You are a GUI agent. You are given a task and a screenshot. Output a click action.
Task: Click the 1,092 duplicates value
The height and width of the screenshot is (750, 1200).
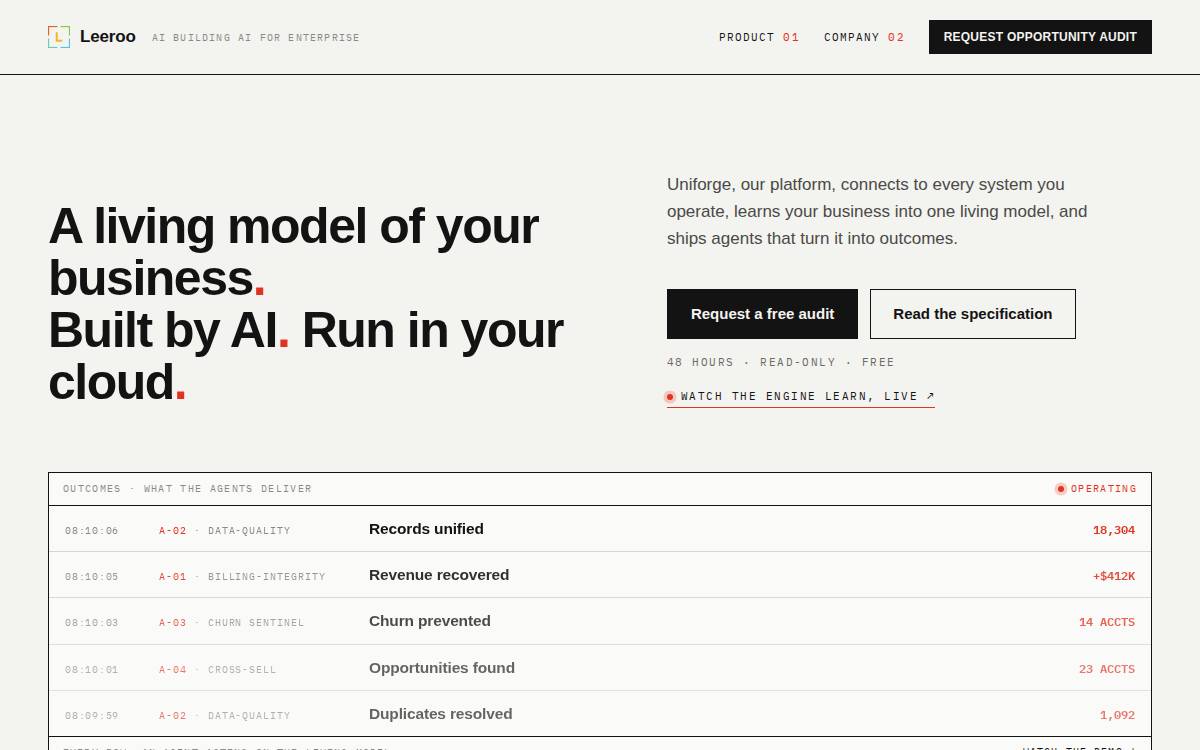point(1117,715)
